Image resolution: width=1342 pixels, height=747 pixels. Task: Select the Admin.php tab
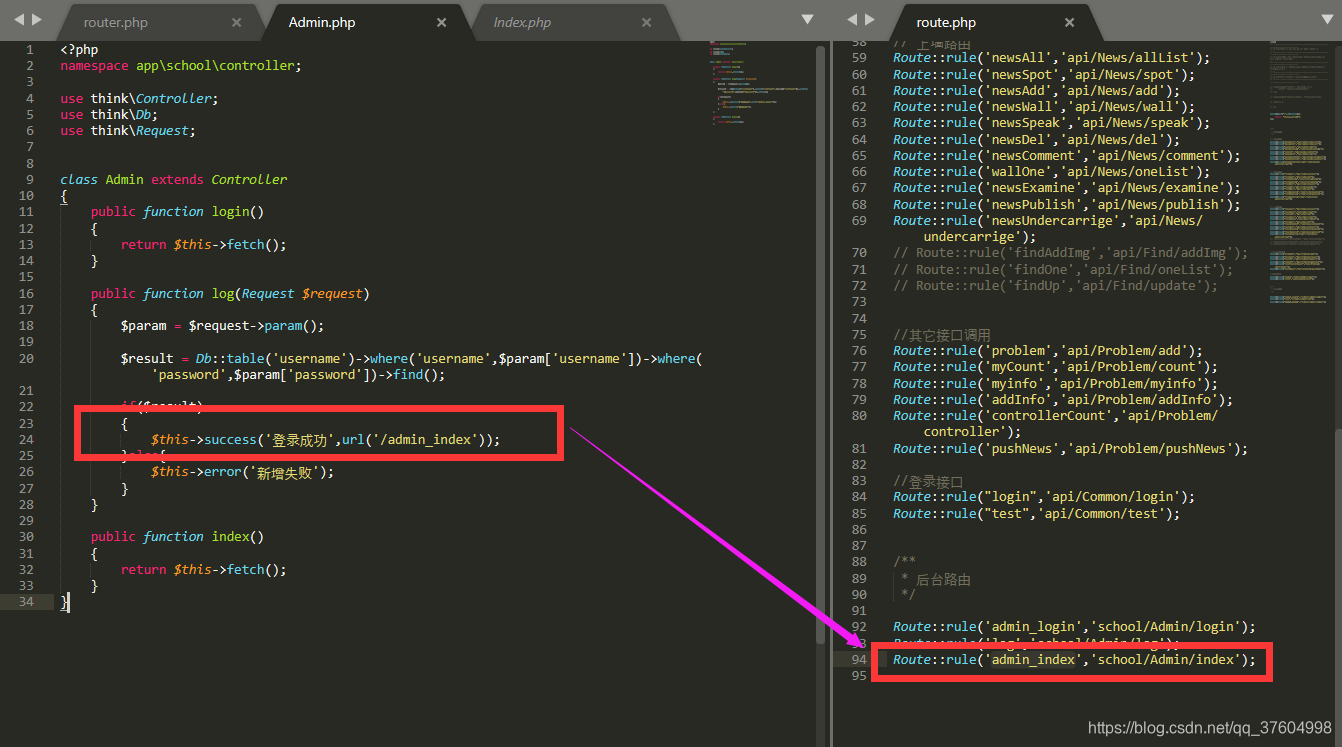pyautogui.click(x=321, y=22)
